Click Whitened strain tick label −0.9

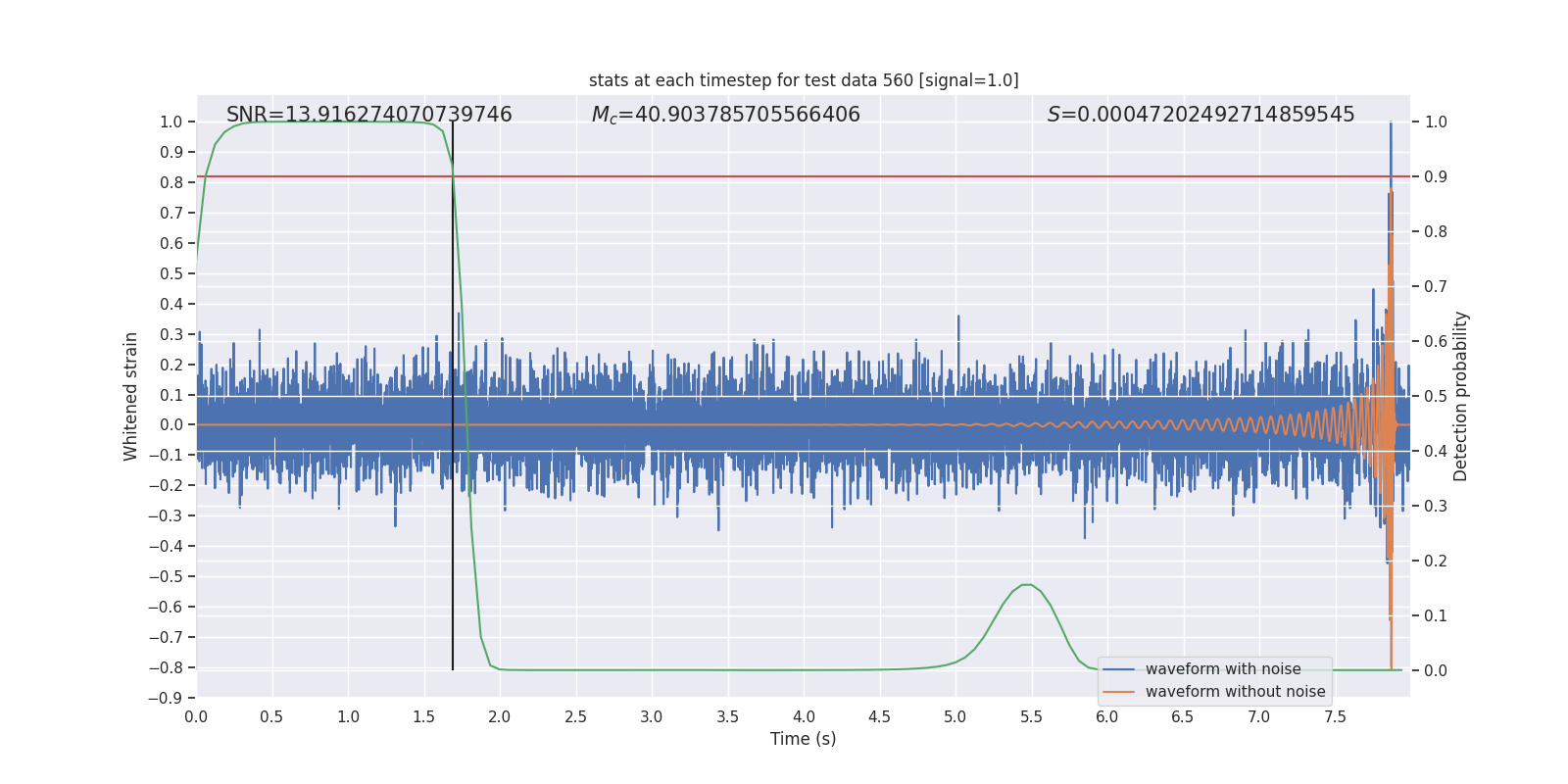(166, 698)
